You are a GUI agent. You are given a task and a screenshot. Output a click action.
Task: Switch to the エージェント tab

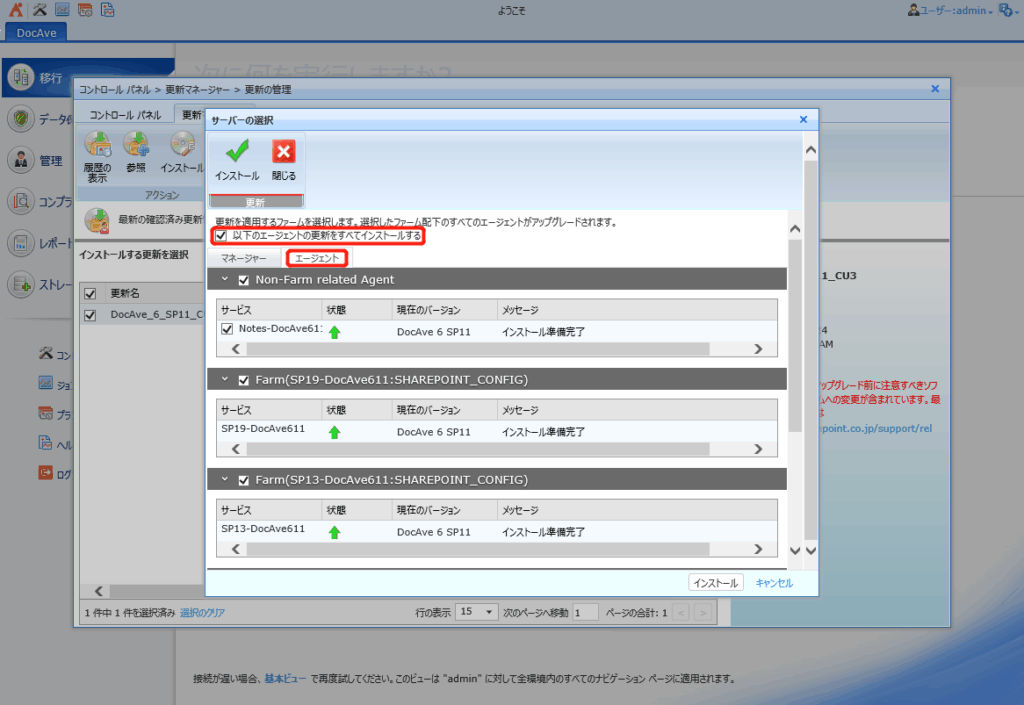(x=317, y=258)
